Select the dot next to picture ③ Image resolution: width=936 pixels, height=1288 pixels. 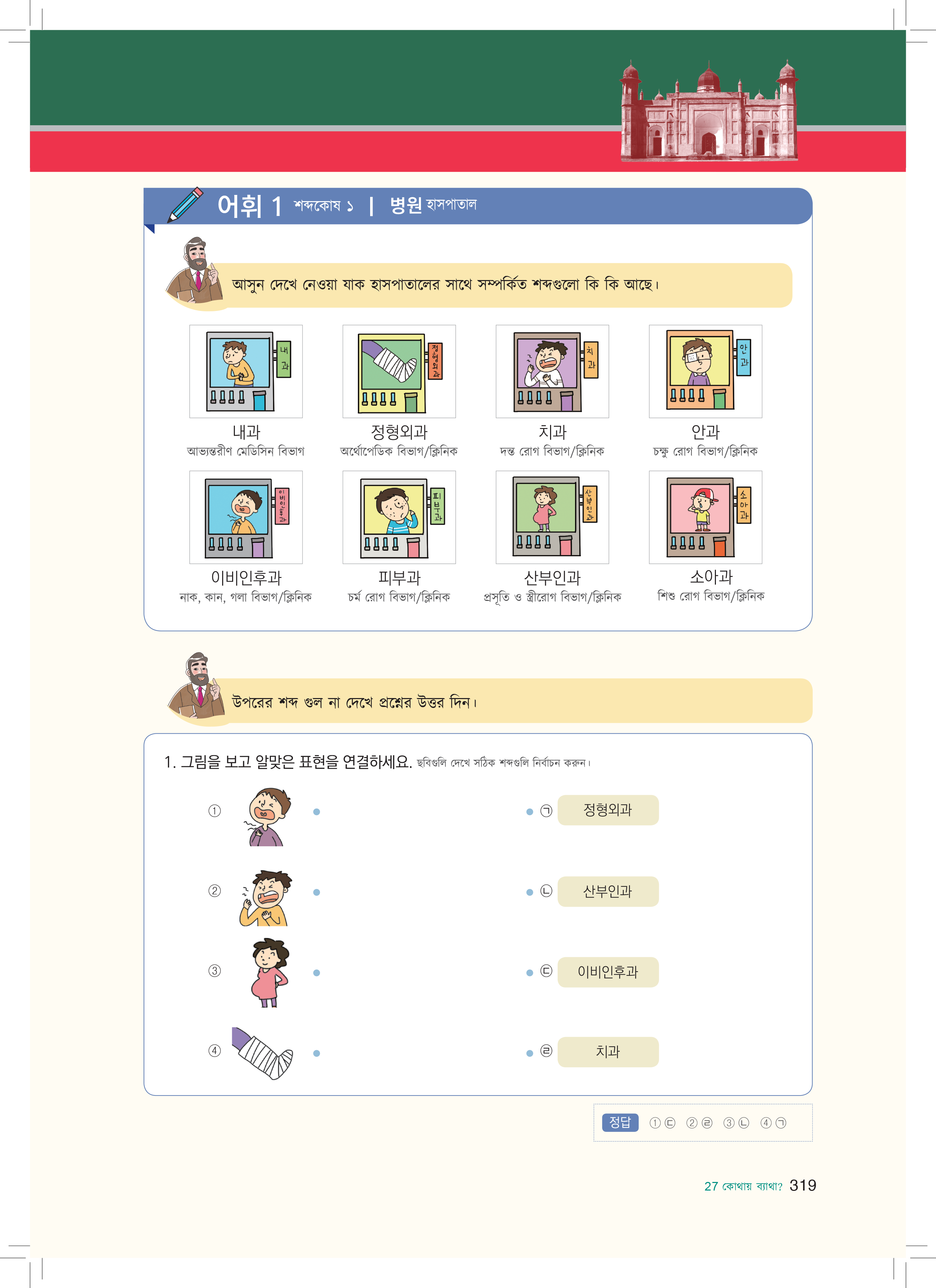317,973
